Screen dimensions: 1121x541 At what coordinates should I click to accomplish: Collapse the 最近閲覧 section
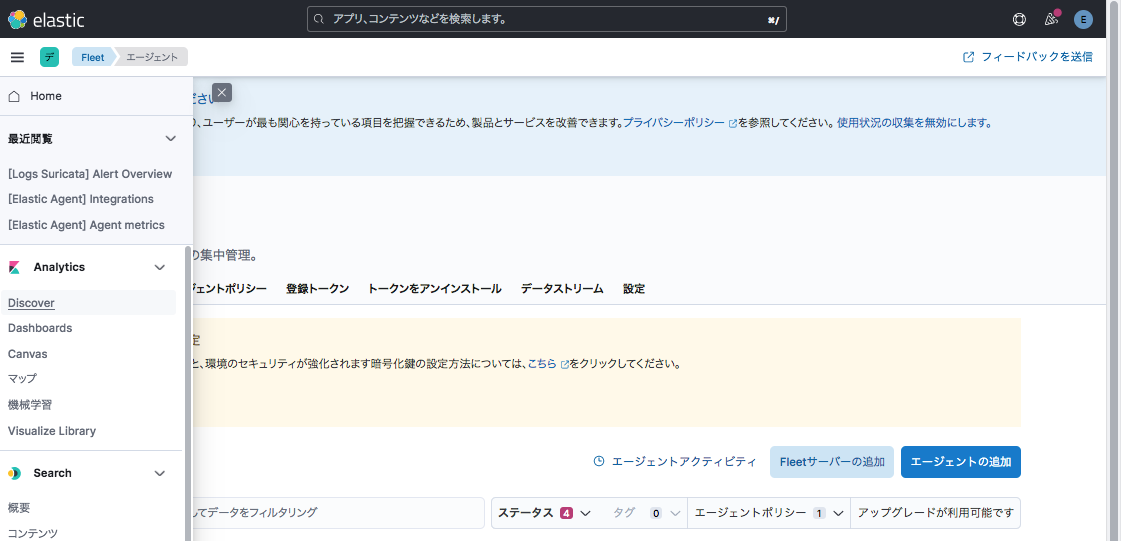(170, 139)
